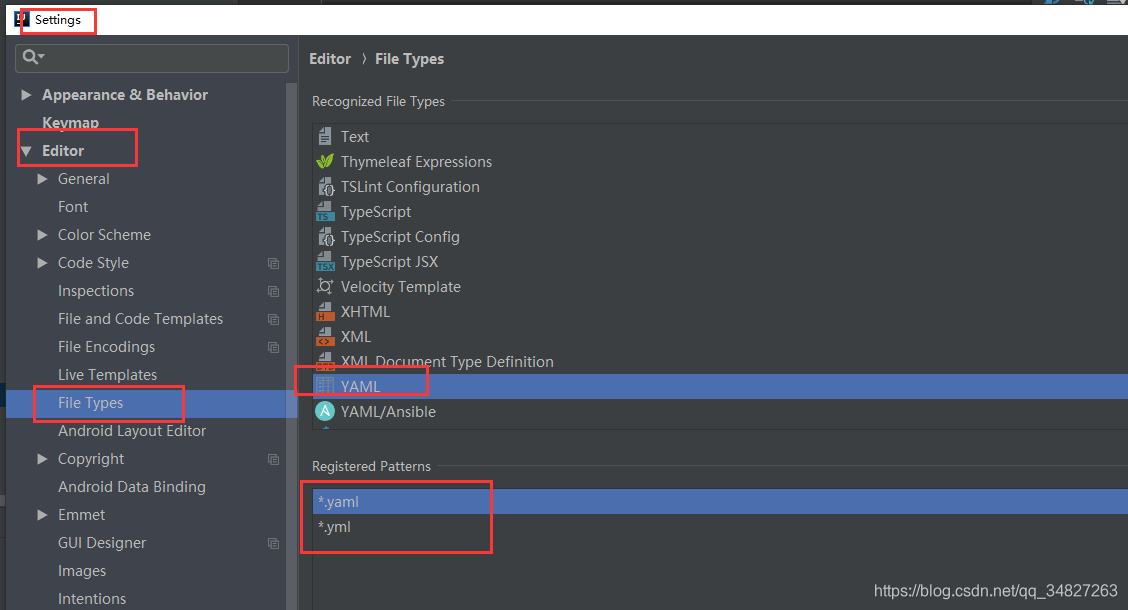Screen dimensions: 1128x610
Task: Select the XML Document Type Definition row
Action: pyautogui.click(x=720, y=362)
